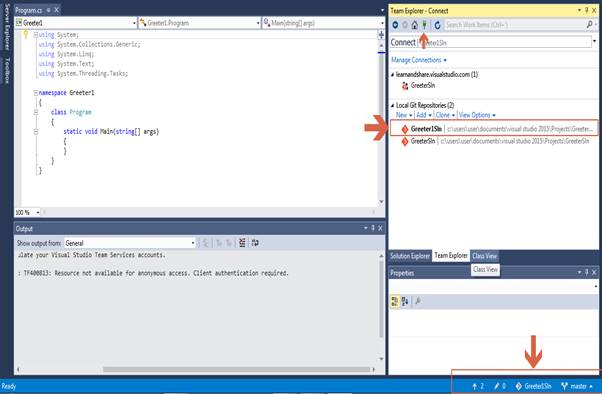Viewport: 602px width, 394px height.
Task: Click the New repository link
Action: [404, 115]
